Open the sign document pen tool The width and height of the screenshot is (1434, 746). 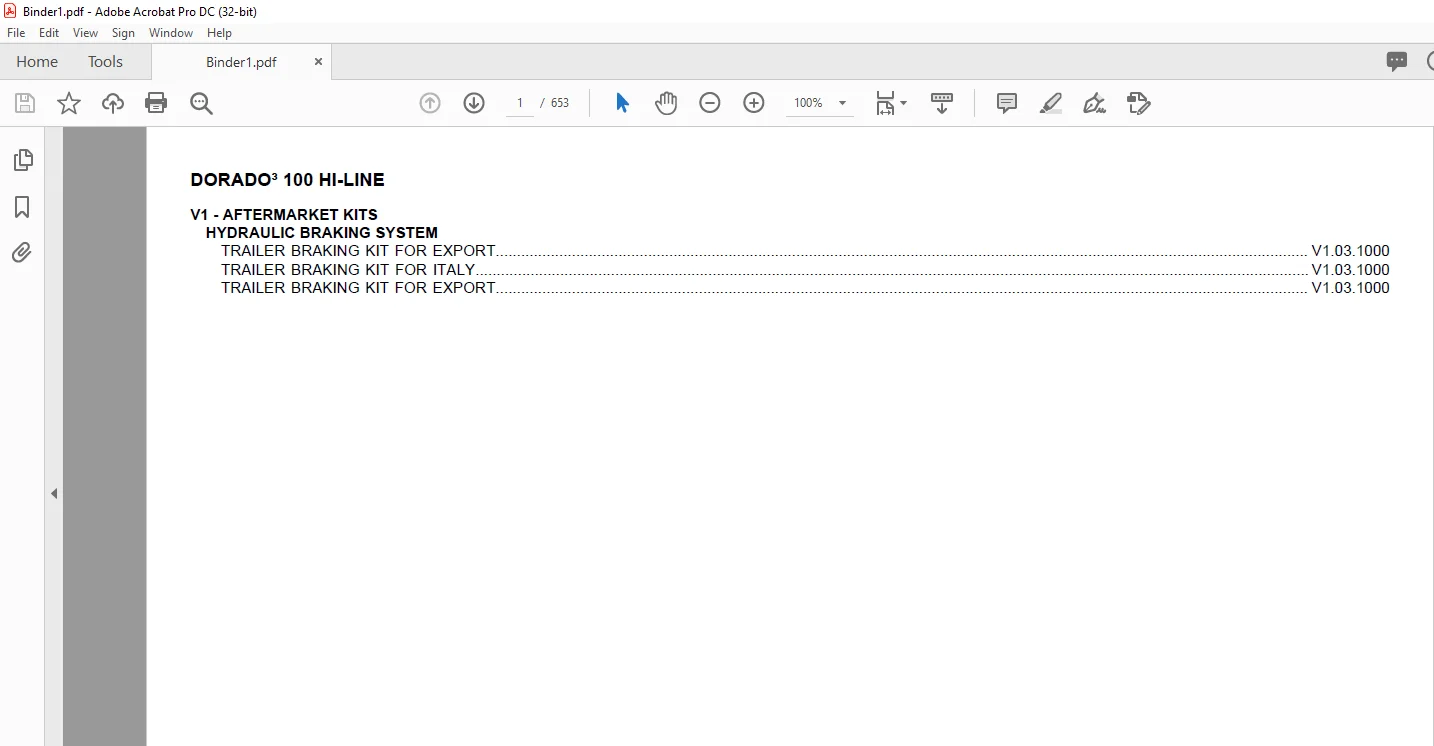pyautogui.click(x=1095, y=103)
